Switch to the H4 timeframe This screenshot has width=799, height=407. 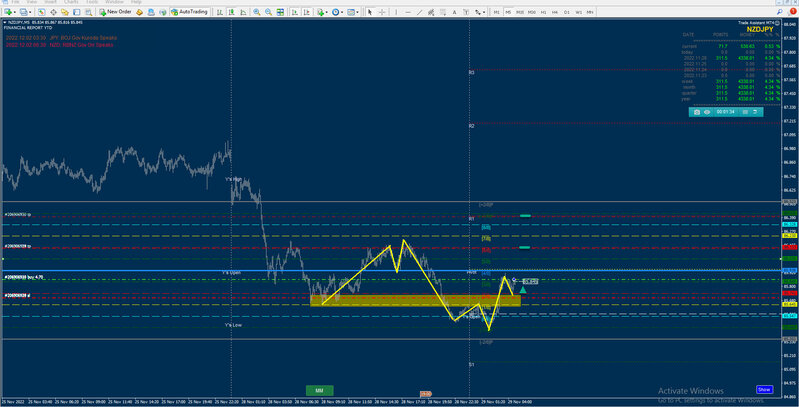(555, 12)
